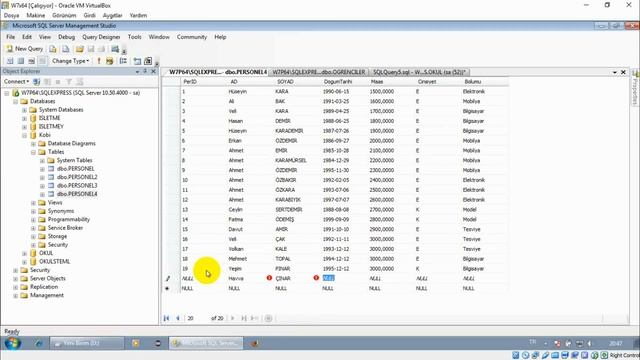Click the SQL Server Management Studio taskbar button
Viewport: 640px width, 360px height.
coord(206,343)
